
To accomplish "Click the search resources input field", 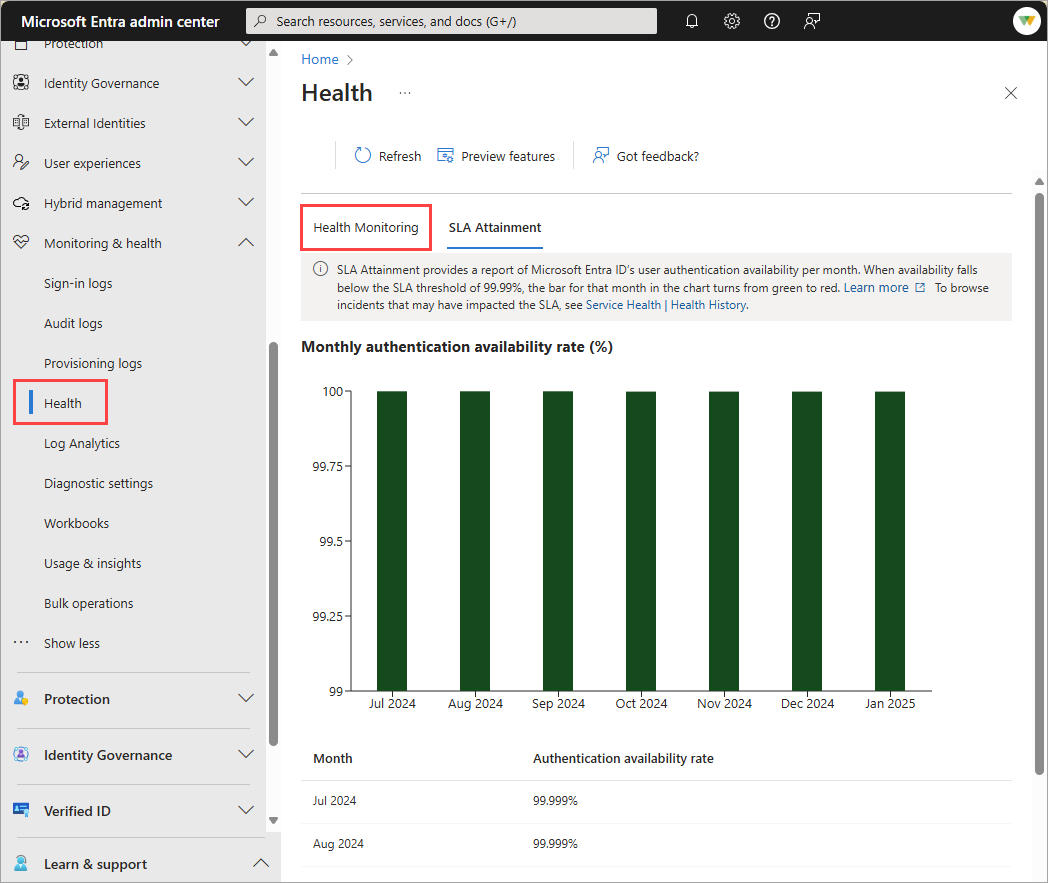I will (451, 21).
